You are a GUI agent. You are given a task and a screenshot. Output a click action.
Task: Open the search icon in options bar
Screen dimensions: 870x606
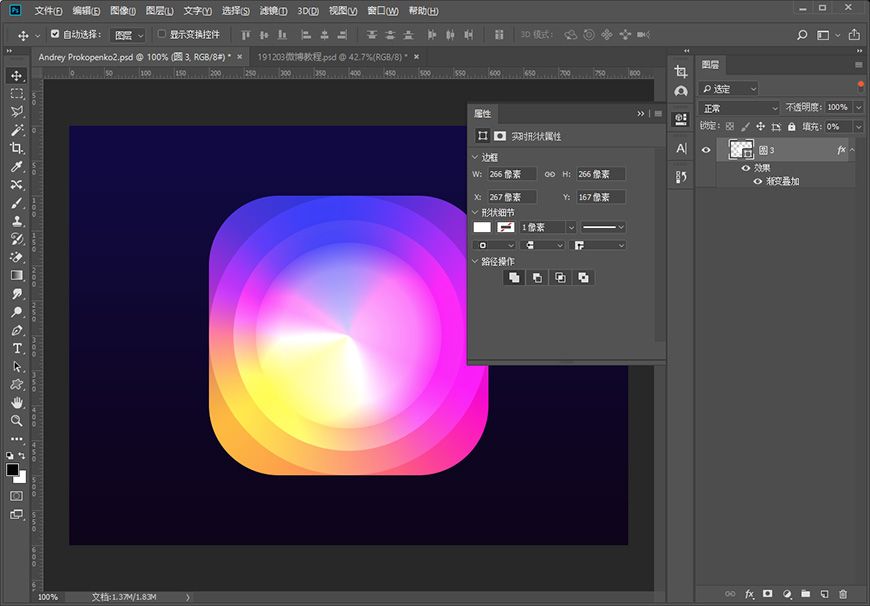click(x=802, y=35)
